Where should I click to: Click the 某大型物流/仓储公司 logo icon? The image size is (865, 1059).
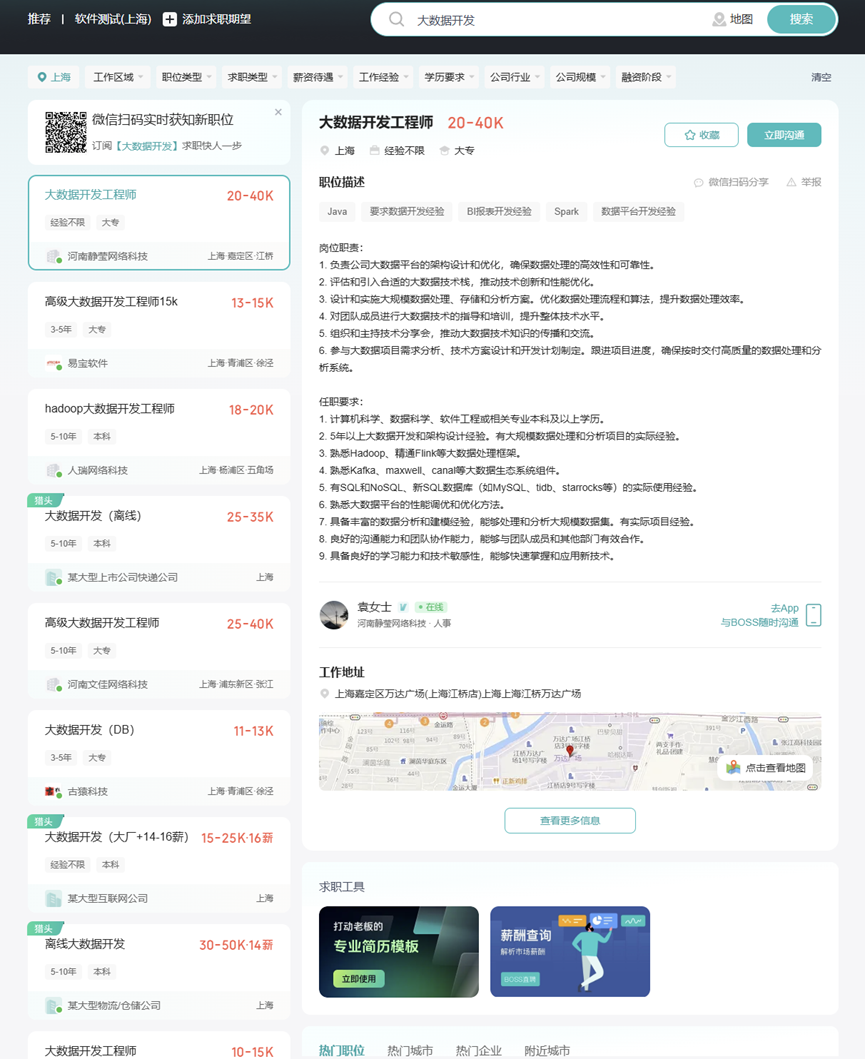(53, 1006)
